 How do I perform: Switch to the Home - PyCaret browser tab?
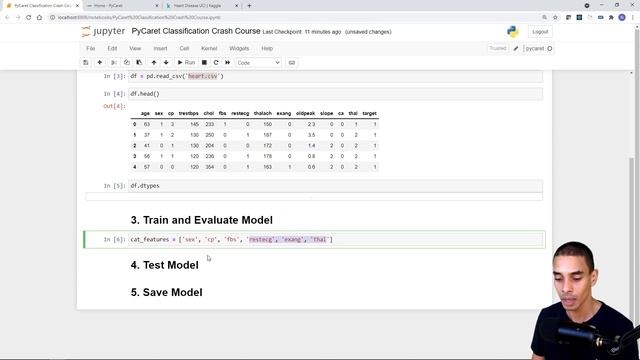[x=122, y=6]
